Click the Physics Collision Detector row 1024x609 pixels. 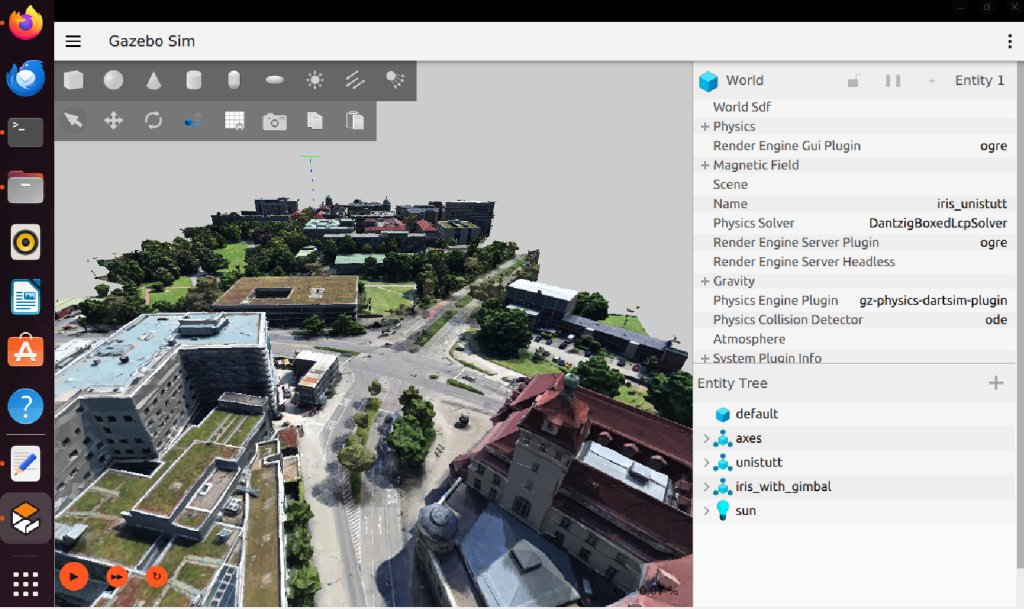point(854,320)
